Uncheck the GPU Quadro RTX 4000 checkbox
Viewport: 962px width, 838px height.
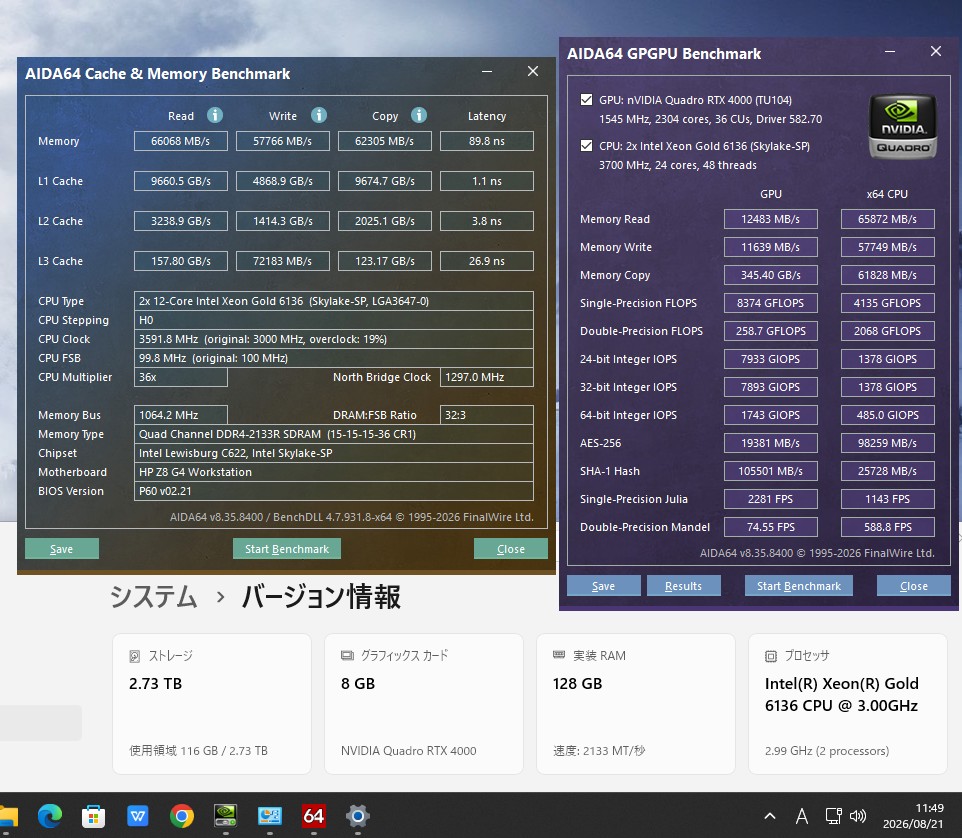coord(587,100)
